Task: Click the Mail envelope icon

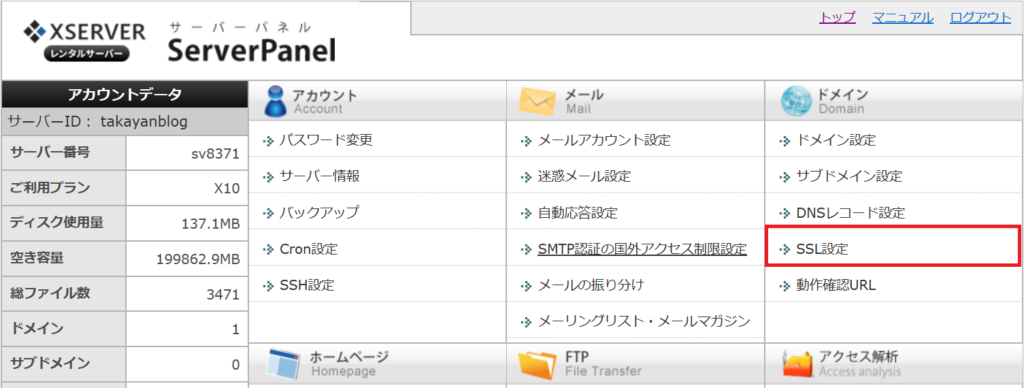Action: click(x=537, y=101)
